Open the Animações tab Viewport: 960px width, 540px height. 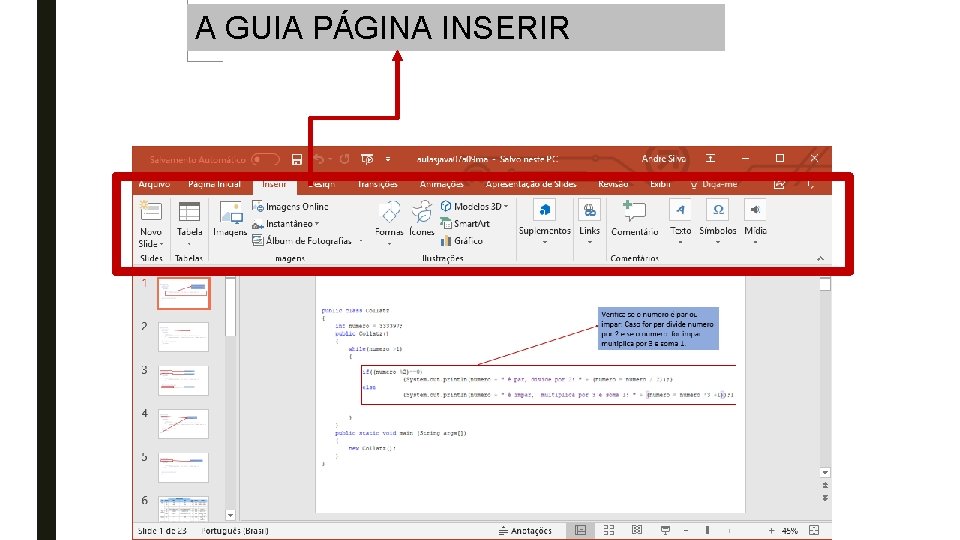tap(441, 184)
